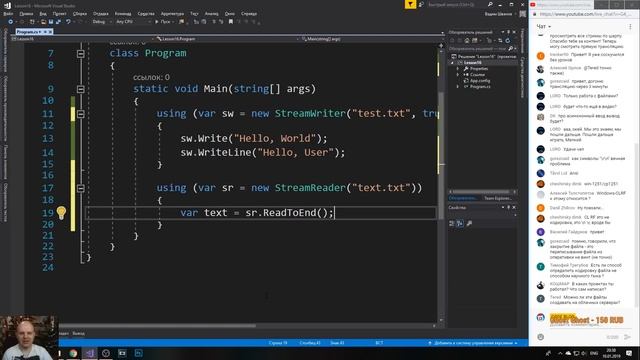Screen dimensions: 640x360
Task: Collapse the StreamReader using block
Action: [x=81, y=188]
